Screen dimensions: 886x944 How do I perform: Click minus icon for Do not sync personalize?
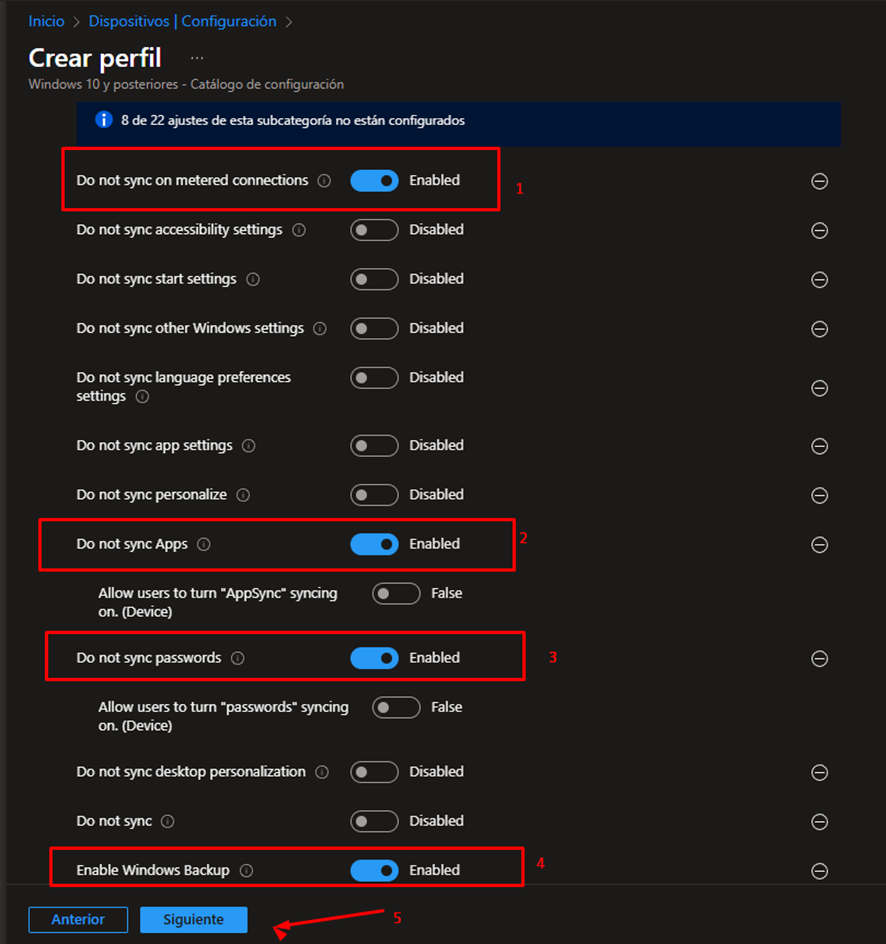(x=819, y=496)
